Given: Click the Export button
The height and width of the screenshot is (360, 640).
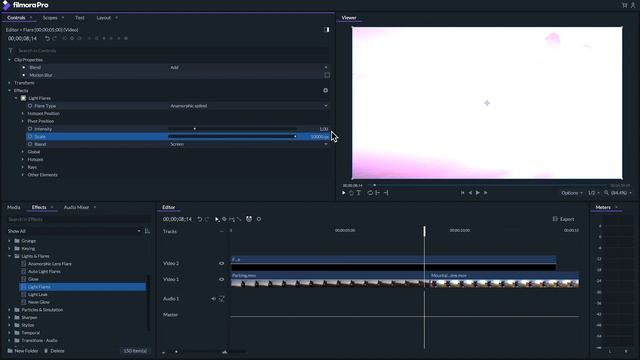Looking at the screenshot, I should (x=563, y=219).
